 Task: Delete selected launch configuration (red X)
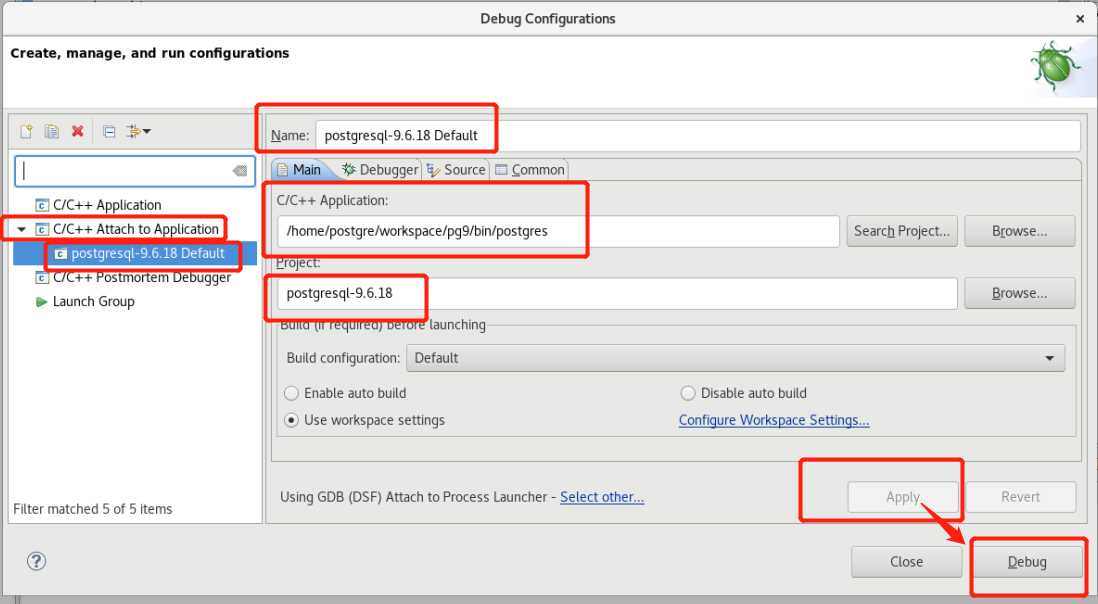coord(78,131)
